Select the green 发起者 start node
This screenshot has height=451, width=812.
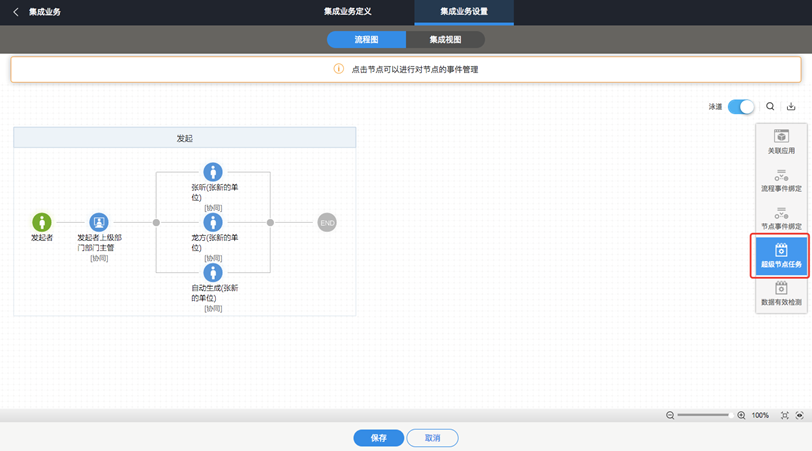pyautogui.click(x=42, y=222)
